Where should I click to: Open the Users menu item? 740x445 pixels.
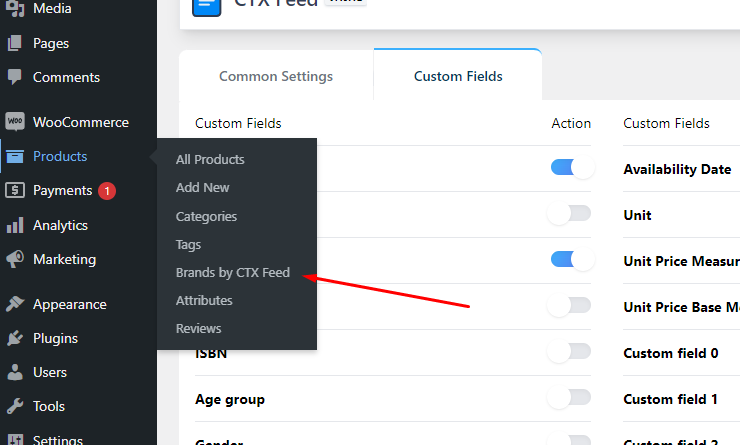(x=49, y=372)
